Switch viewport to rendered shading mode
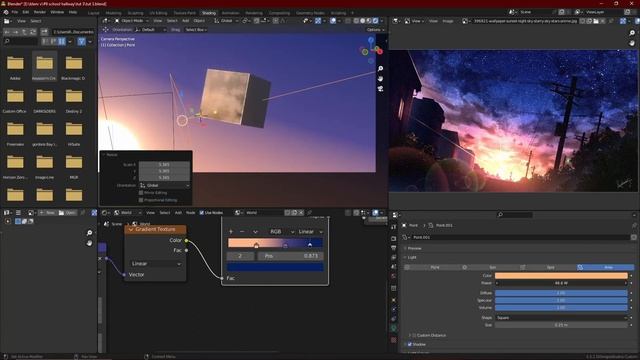Screen dimensions: 640x360 tap(376, 20)
